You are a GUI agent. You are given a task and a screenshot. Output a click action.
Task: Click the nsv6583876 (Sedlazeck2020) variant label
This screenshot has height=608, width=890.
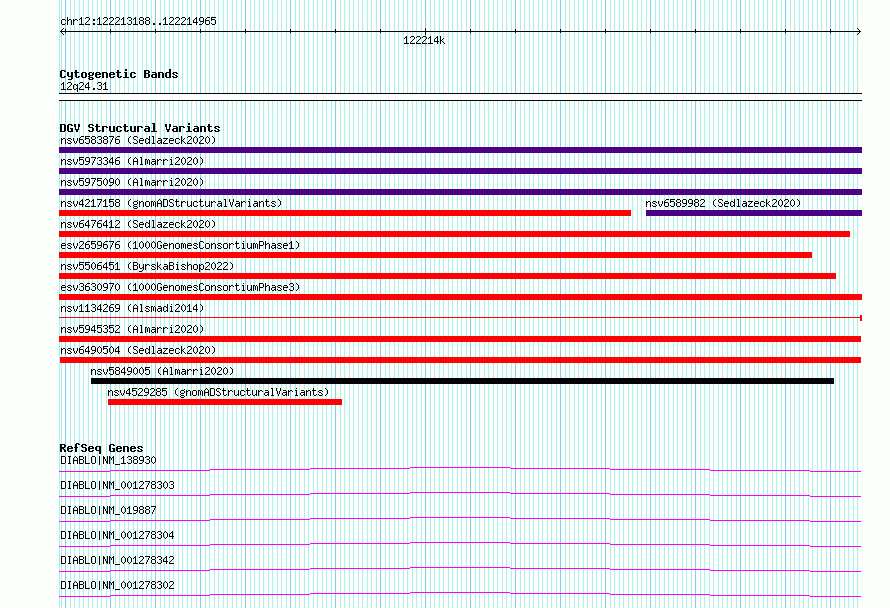[138, 140]
